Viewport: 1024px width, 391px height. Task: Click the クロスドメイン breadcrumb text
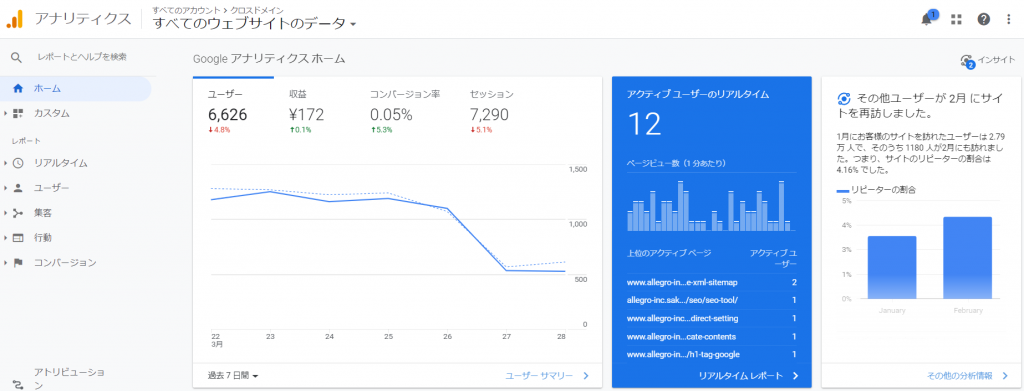pos(257,10)
